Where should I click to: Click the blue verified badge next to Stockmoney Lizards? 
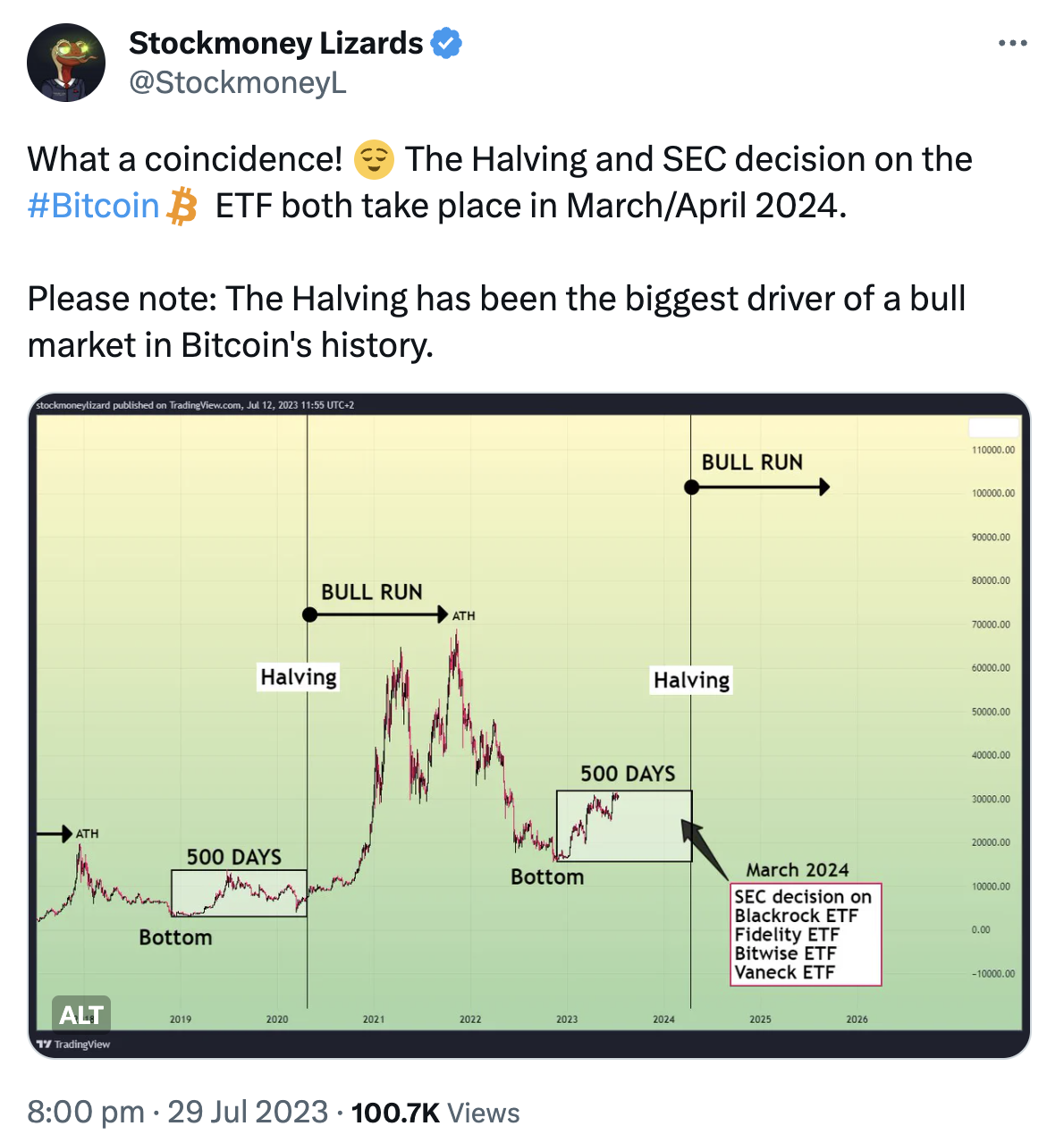tap(446, 42)
